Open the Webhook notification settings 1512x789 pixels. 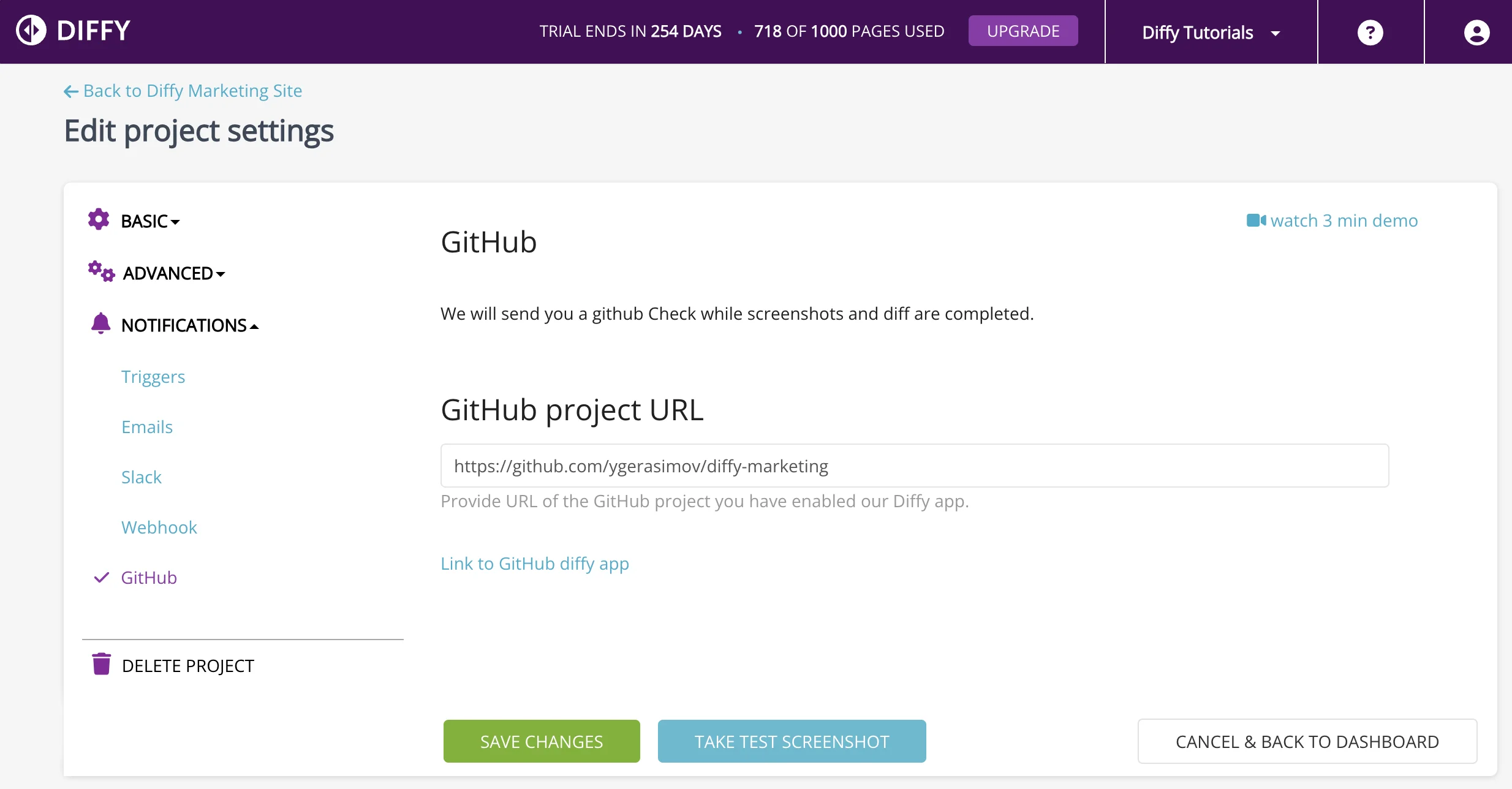[x=159, y=527]
